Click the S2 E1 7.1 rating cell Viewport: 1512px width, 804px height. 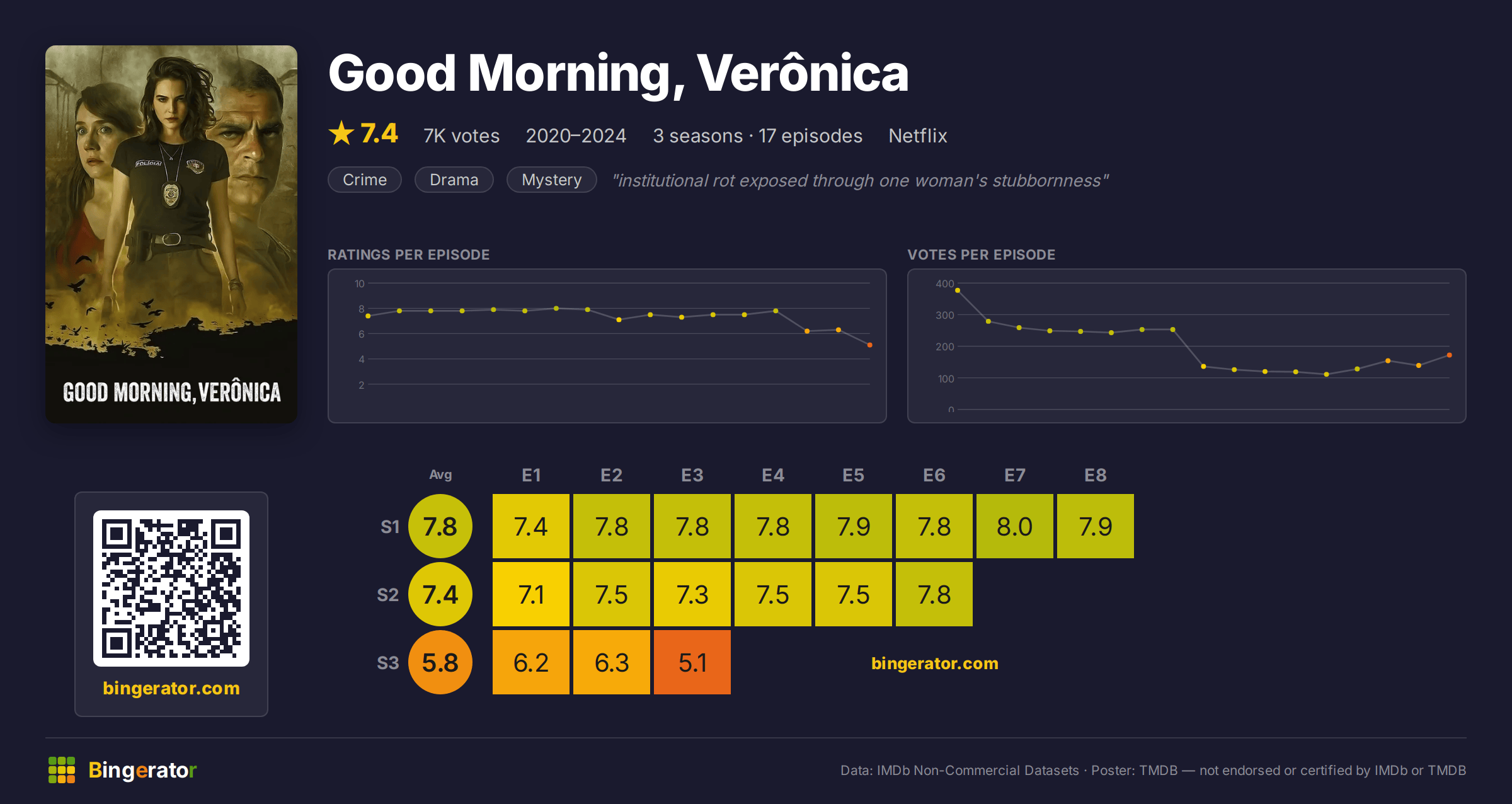[531, 594]
